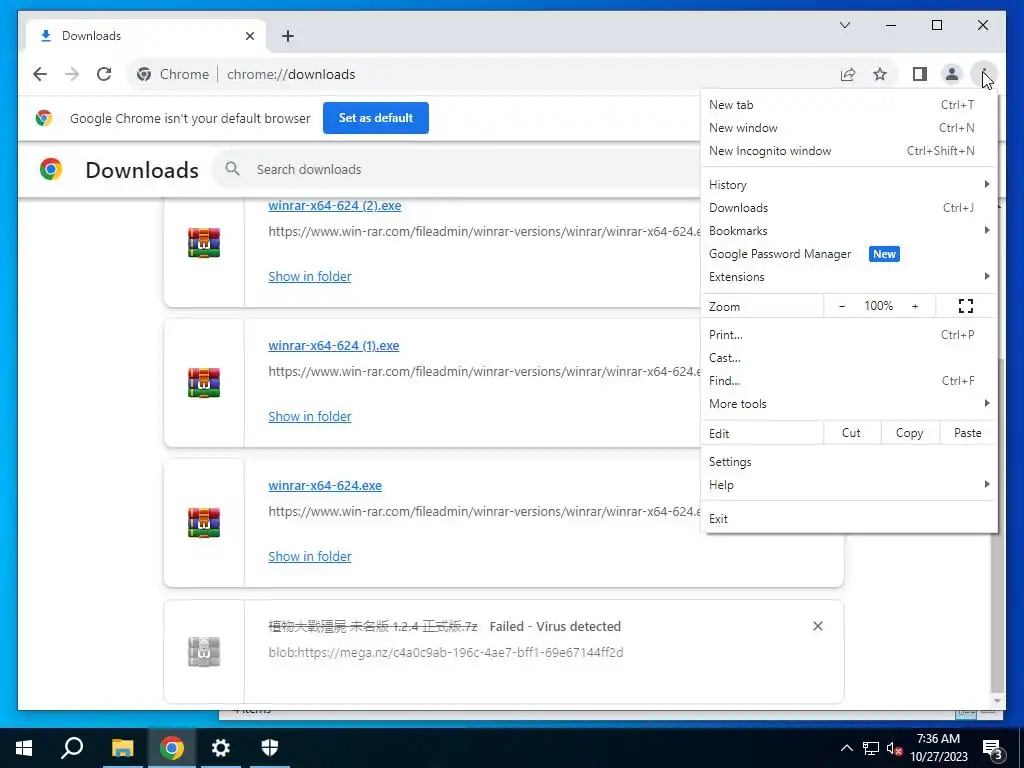
Task: Select New window menu item
Action: [848, 127]
